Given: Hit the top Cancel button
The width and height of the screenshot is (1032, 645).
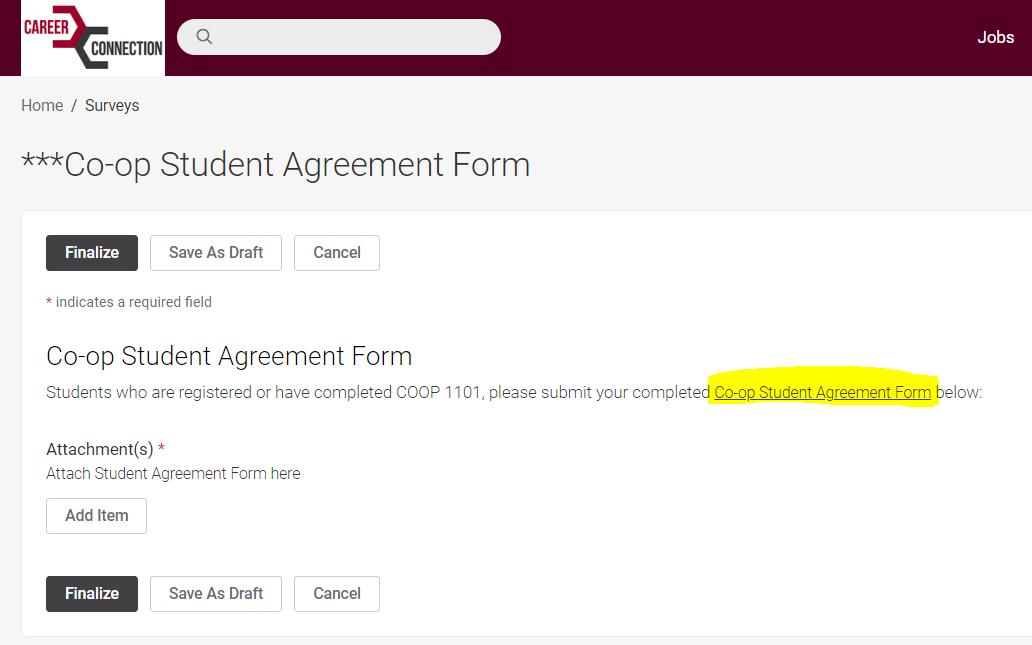Looking at the screenshot, I should (337, 252).
